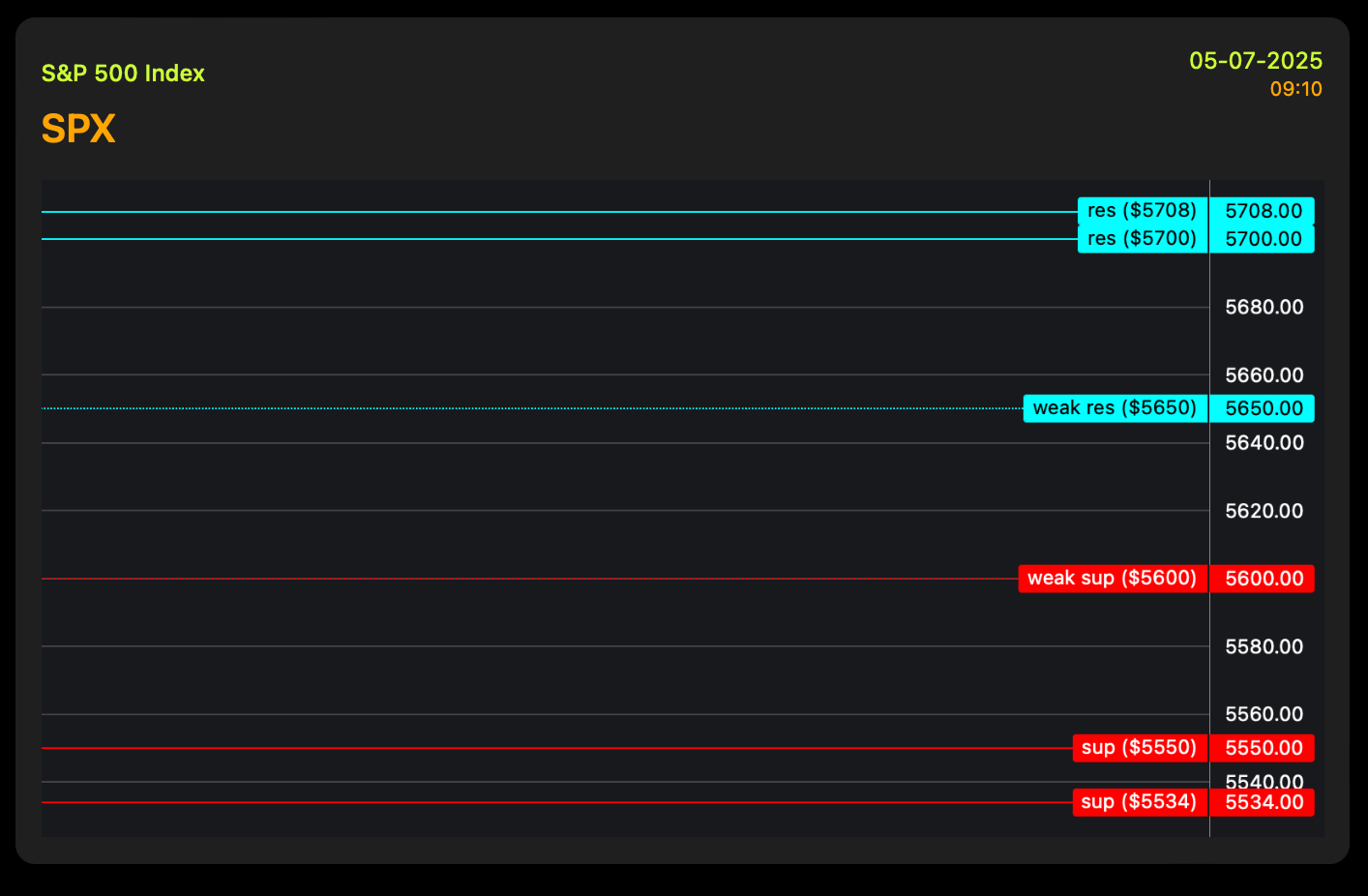Select the res ($5700) level label
Viewport: 1368px width, 896px height.
(x=1143, y=239)
